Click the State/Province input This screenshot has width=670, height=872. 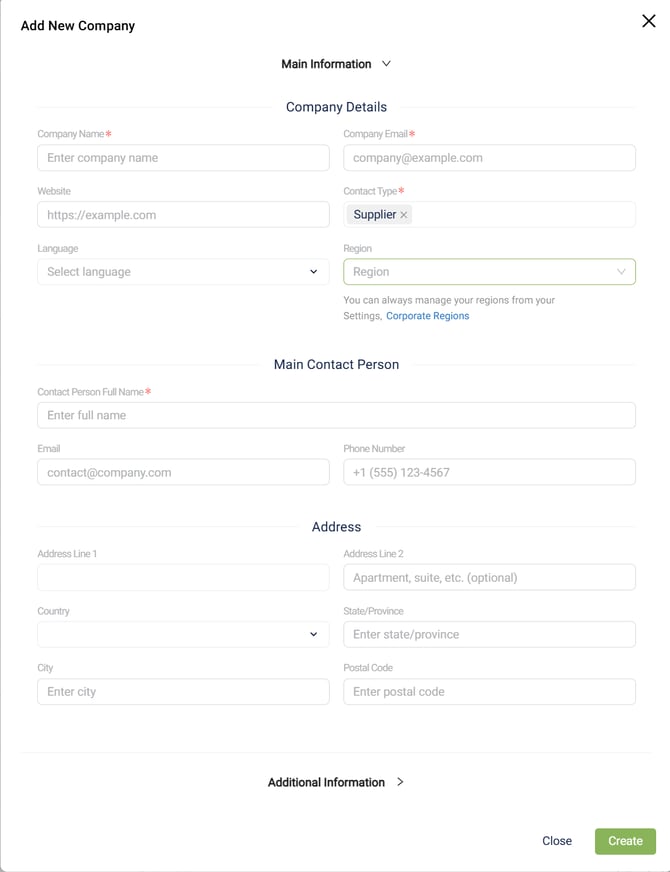(x=489, y=634)
